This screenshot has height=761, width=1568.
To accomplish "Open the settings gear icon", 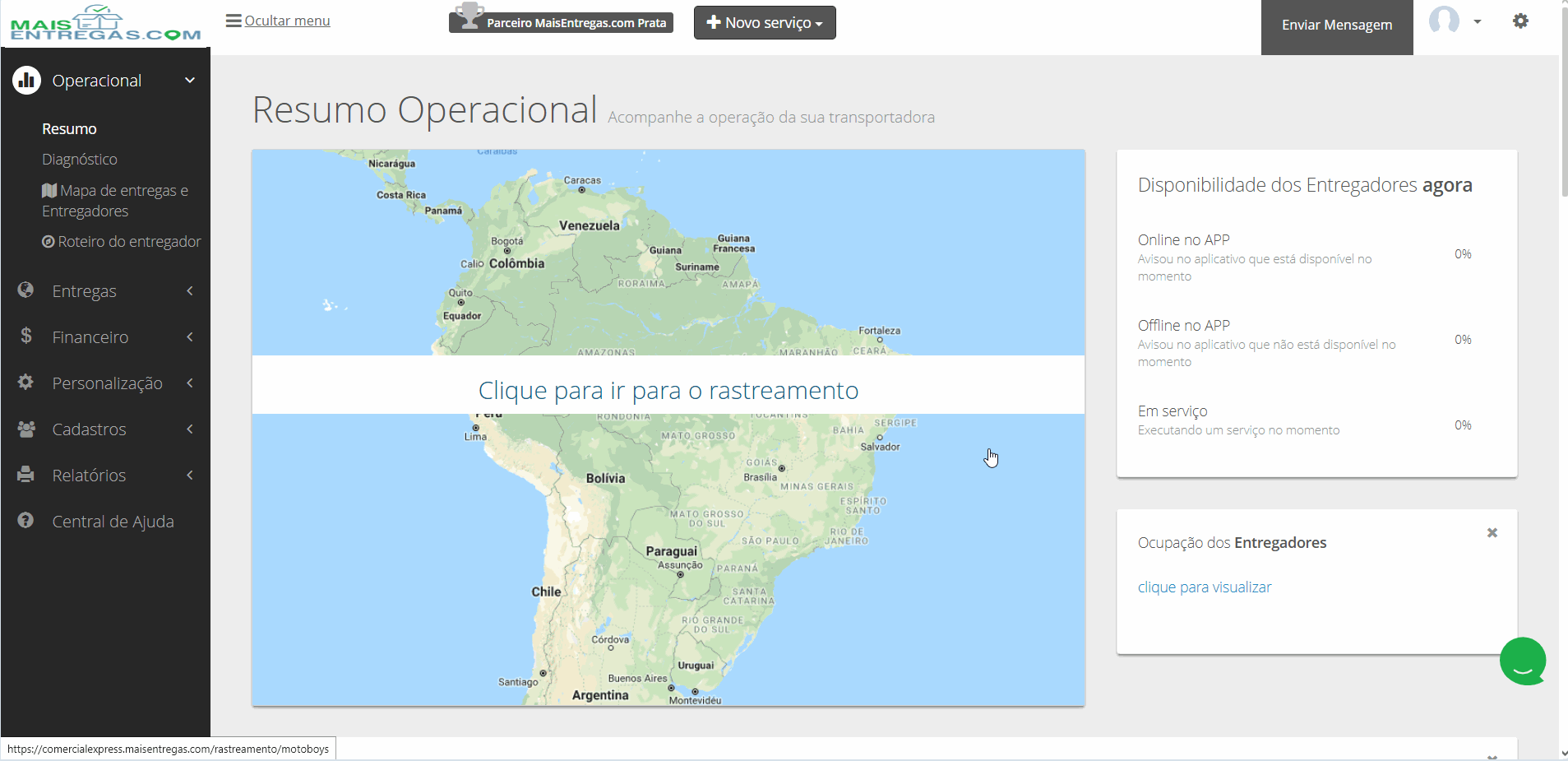I will point(1520,21).
